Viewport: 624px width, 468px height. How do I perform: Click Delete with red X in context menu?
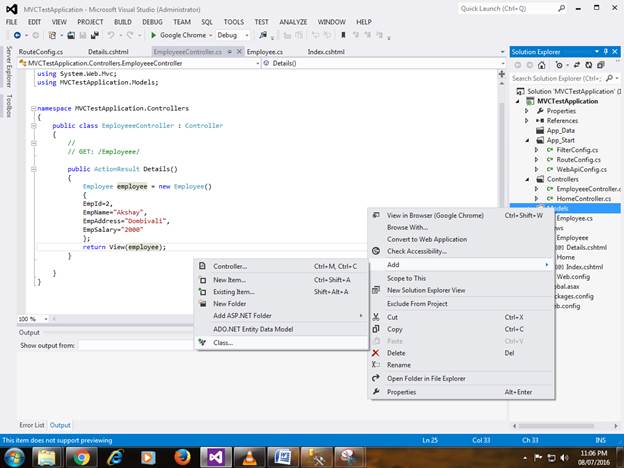click(394, 352)
